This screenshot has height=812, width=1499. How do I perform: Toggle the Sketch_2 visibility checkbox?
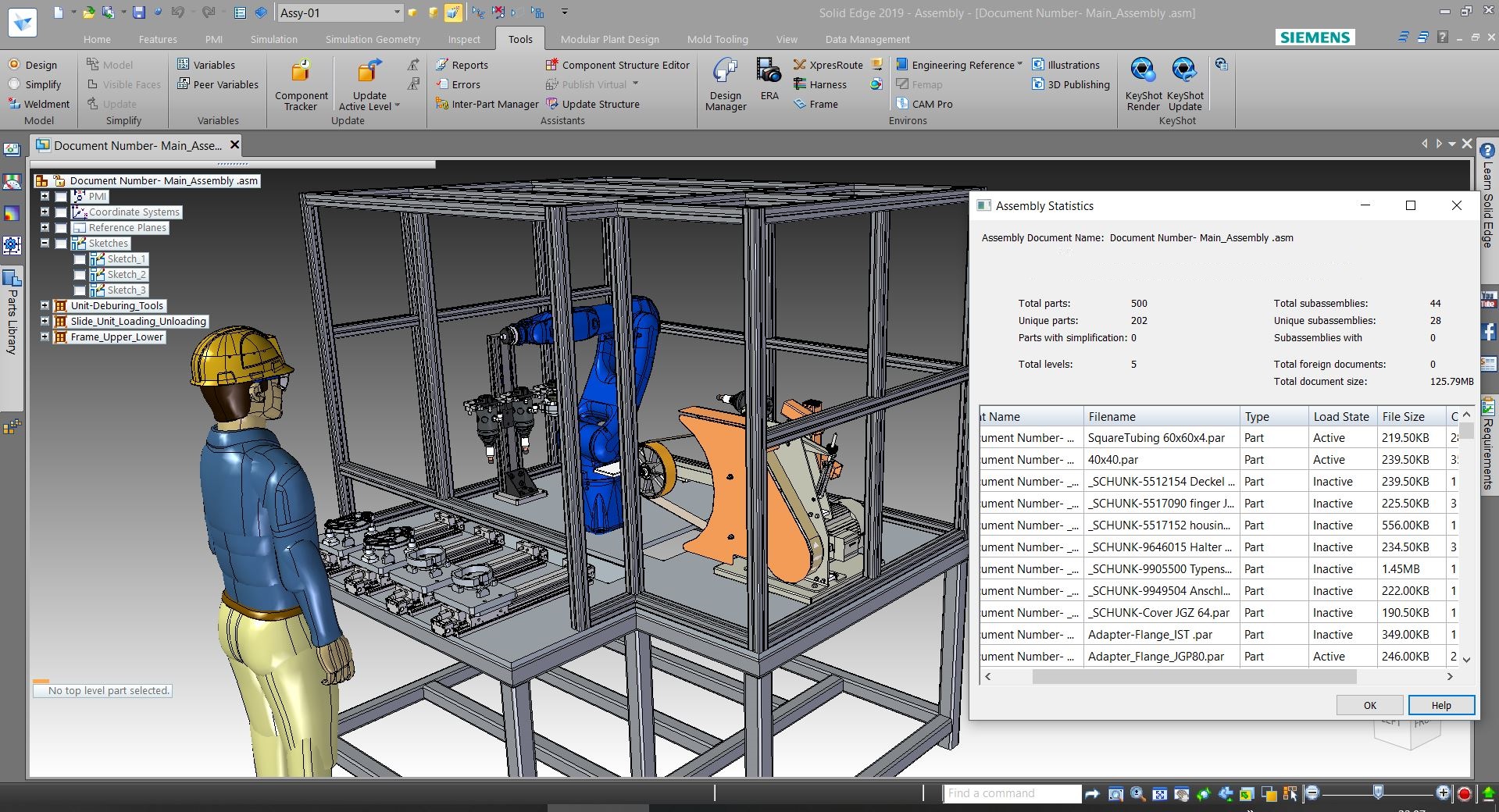[80, 275]
